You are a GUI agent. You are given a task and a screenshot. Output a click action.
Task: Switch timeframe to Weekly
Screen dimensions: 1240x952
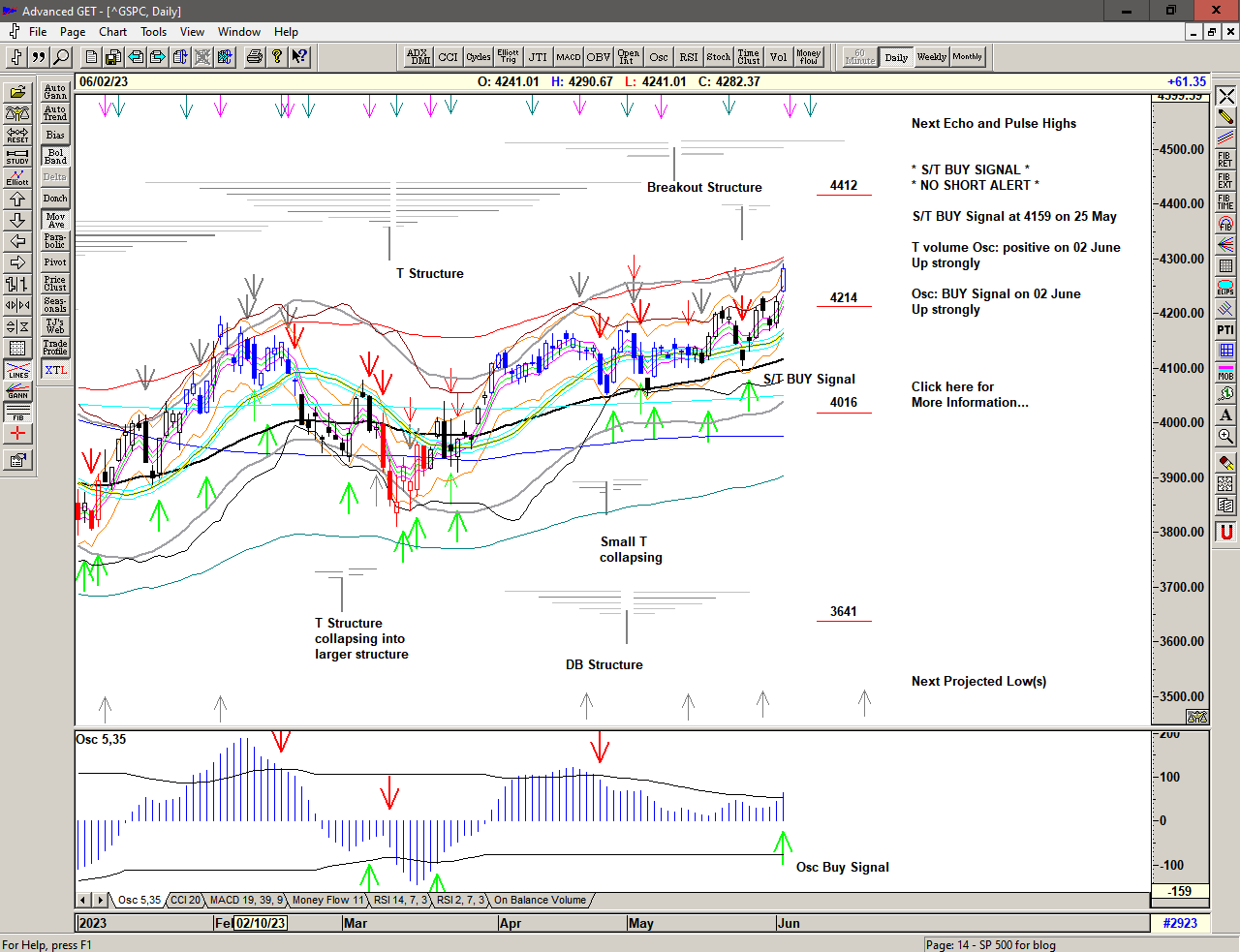click(x=931, y=57)
